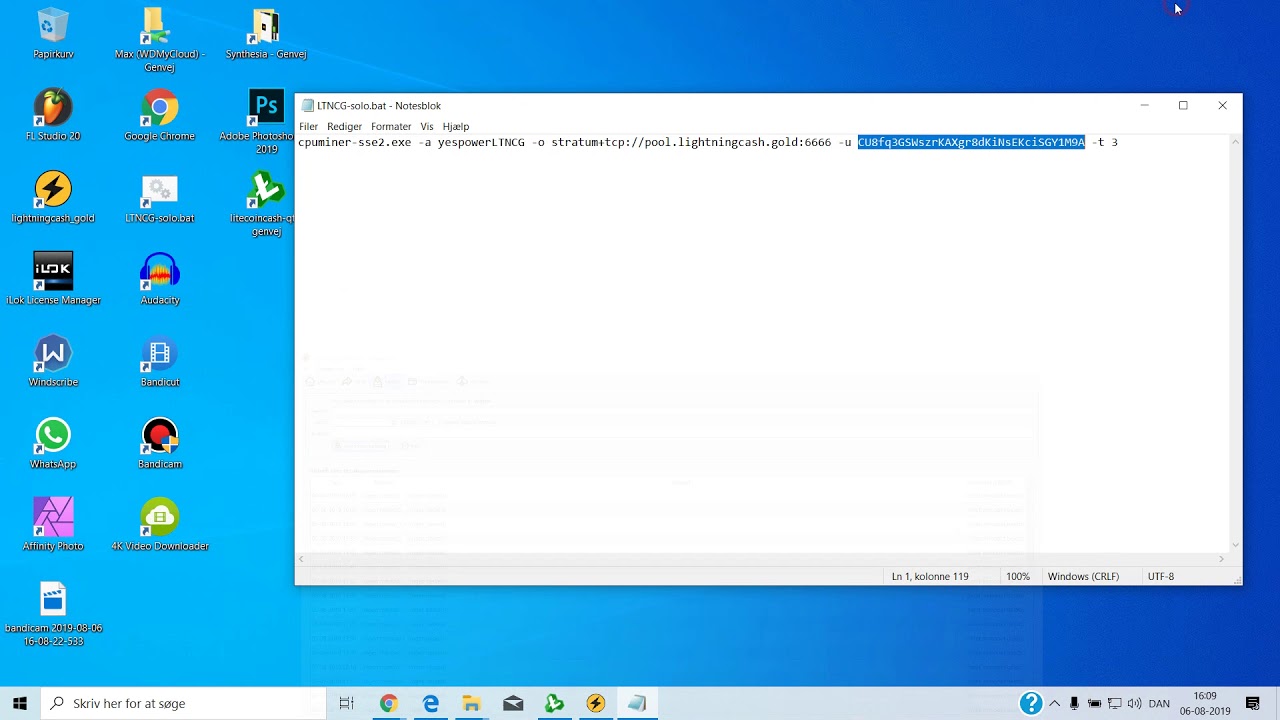Launch Google Chrome from the desktop
Image resolution: width=1280 pixels, height=720 pixels.
point(160,115)
